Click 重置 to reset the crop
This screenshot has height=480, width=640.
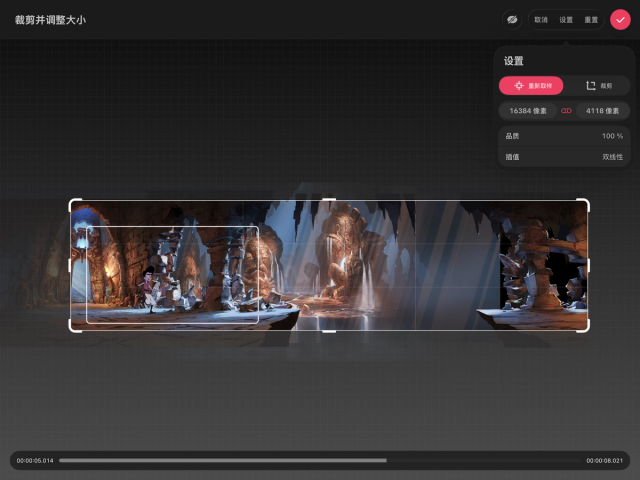591,20
